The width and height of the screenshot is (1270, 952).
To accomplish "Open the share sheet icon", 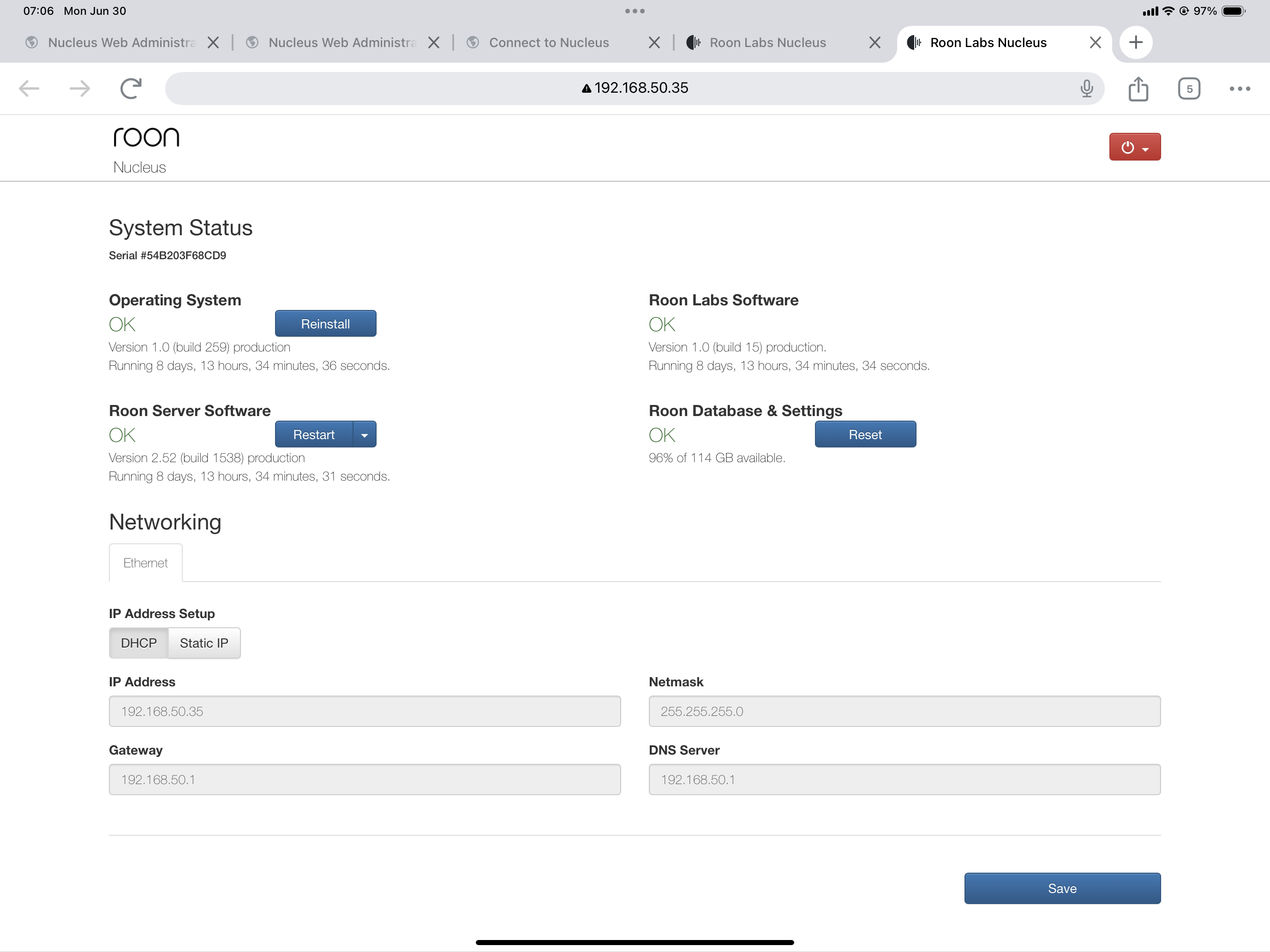I will (1138, 89).
